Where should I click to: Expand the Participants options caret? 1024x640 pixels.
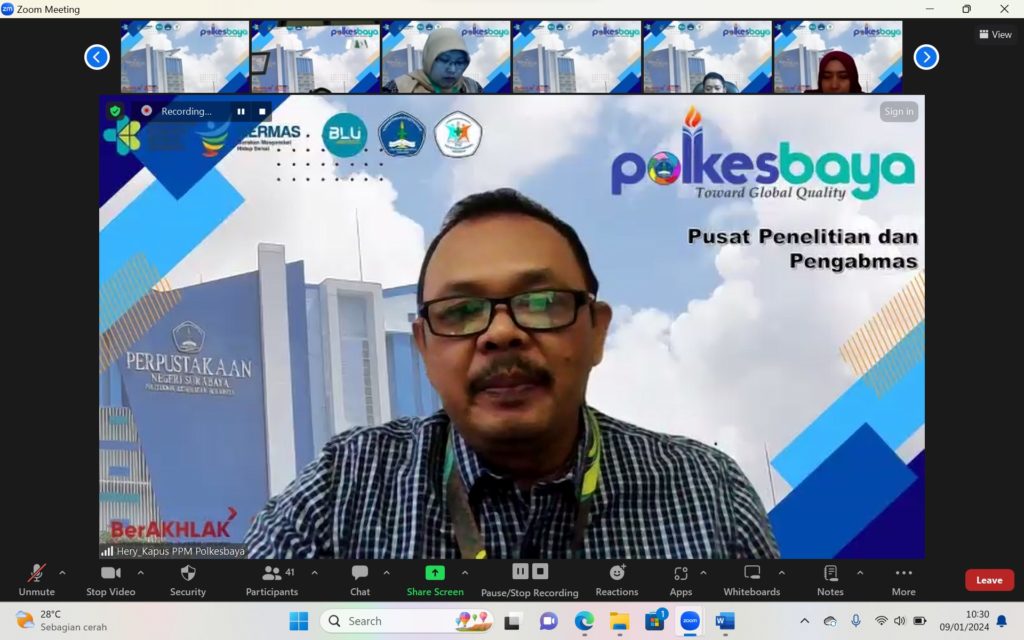[315, 573]
